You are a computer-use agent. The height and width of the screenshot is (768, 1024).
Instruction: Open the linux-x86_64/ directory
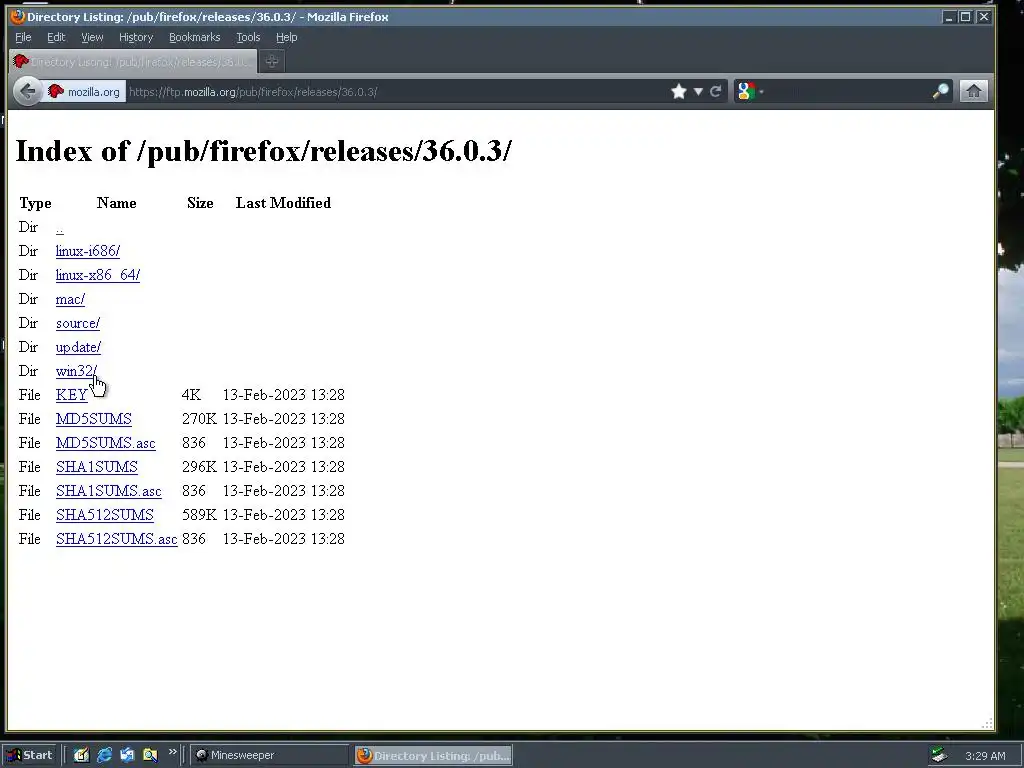point(97,275)
